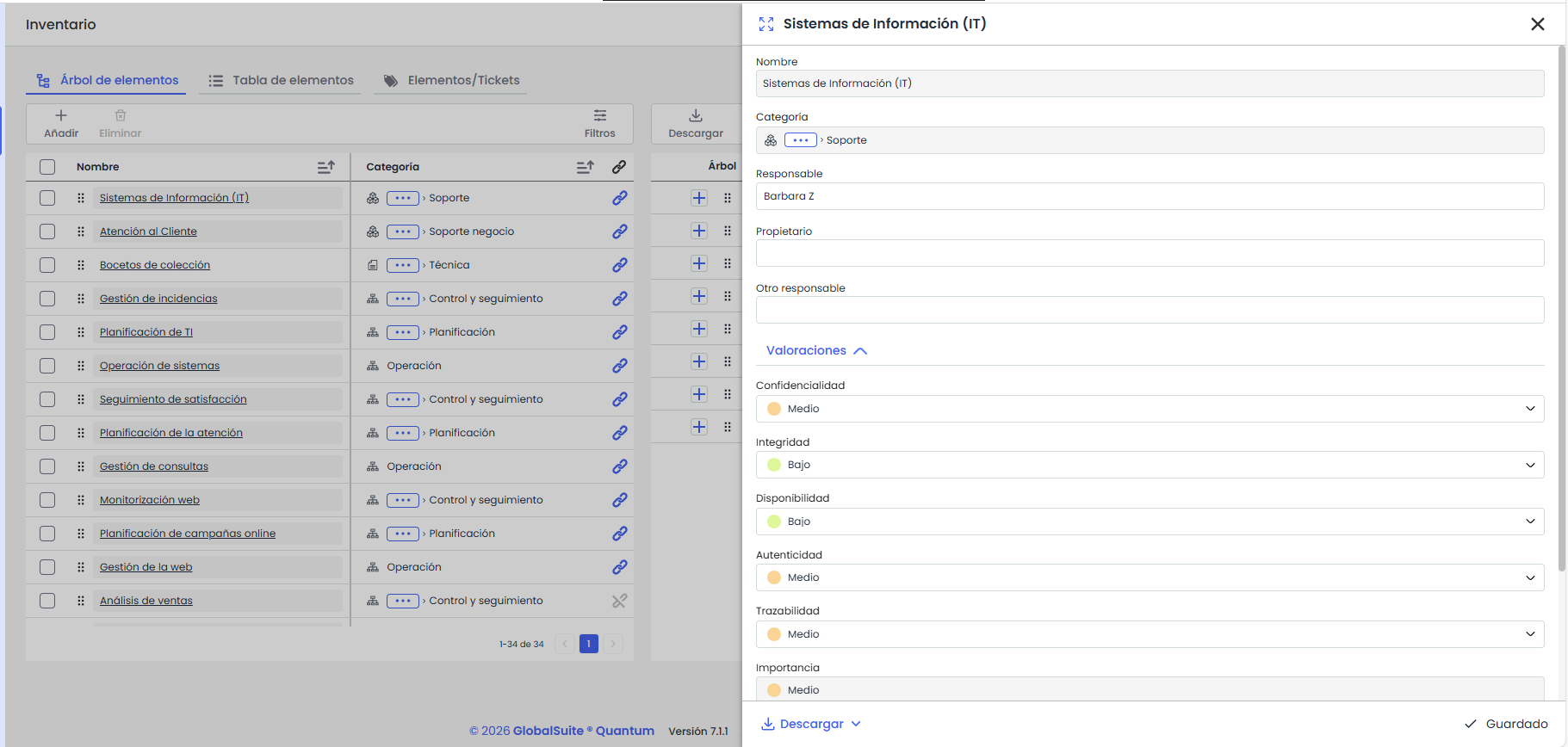Click the expand fullscreen icon beside panel title
The image size is (1568, 747).
coord(765,24)
